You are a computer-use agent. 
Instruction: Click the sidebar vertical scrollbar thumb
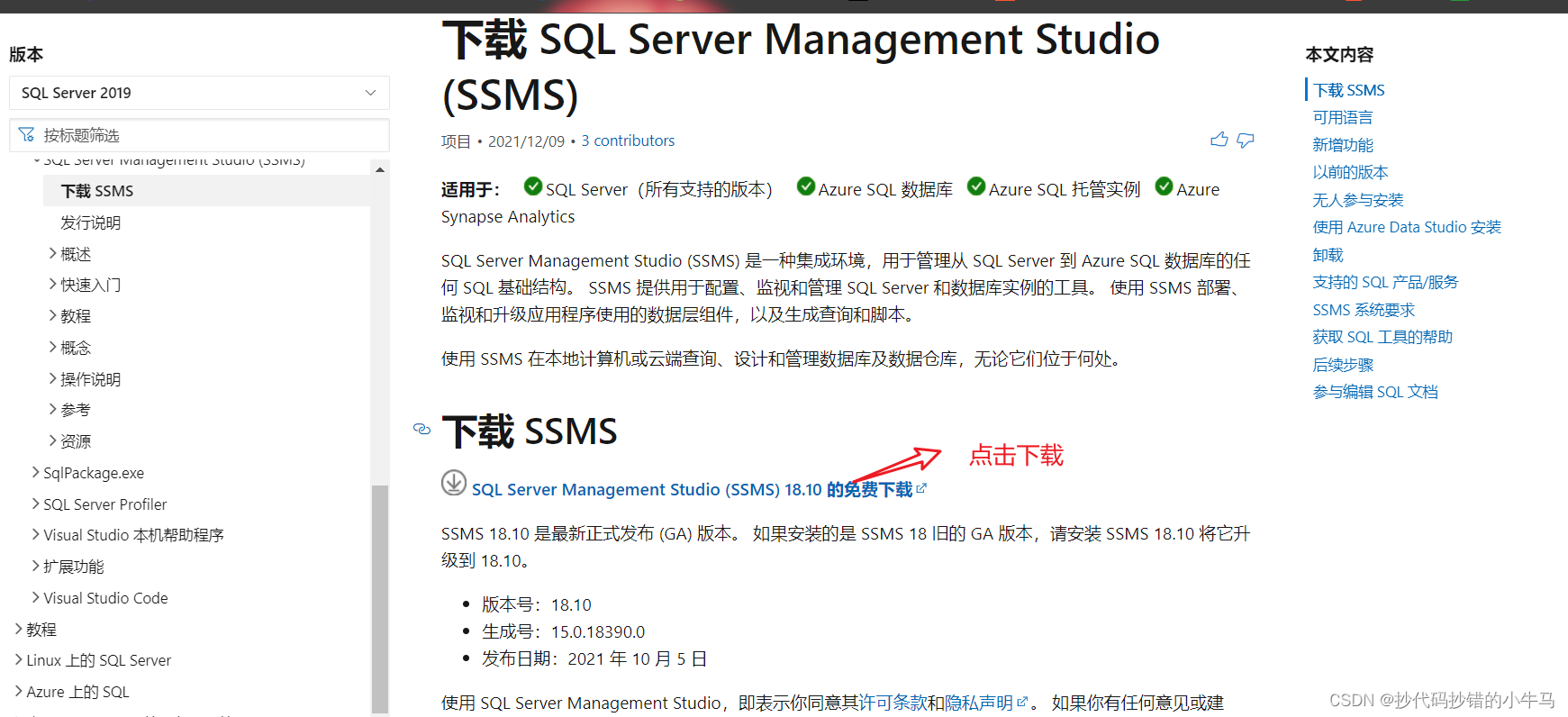tap(380, 599)
